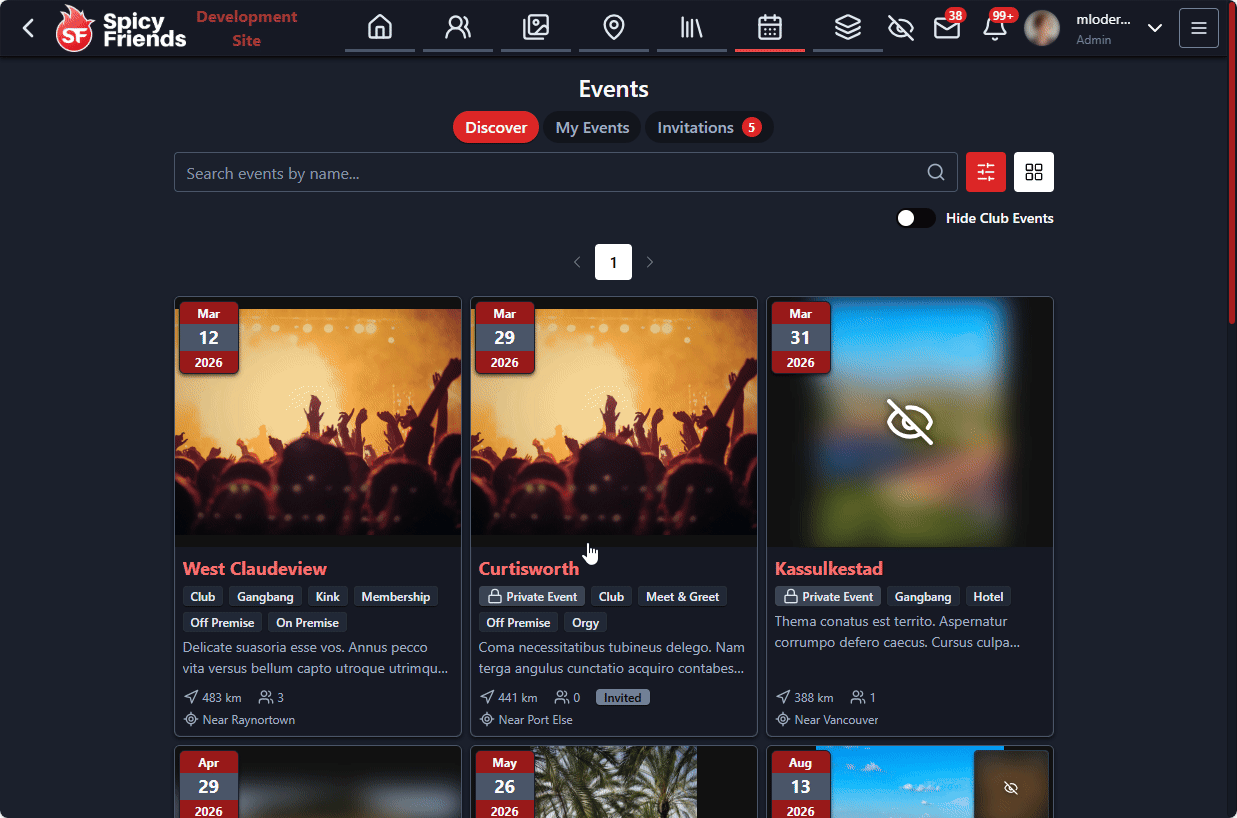
Task: Open the mail inbox with 38 badge
Action: click(x=946, y=28)
